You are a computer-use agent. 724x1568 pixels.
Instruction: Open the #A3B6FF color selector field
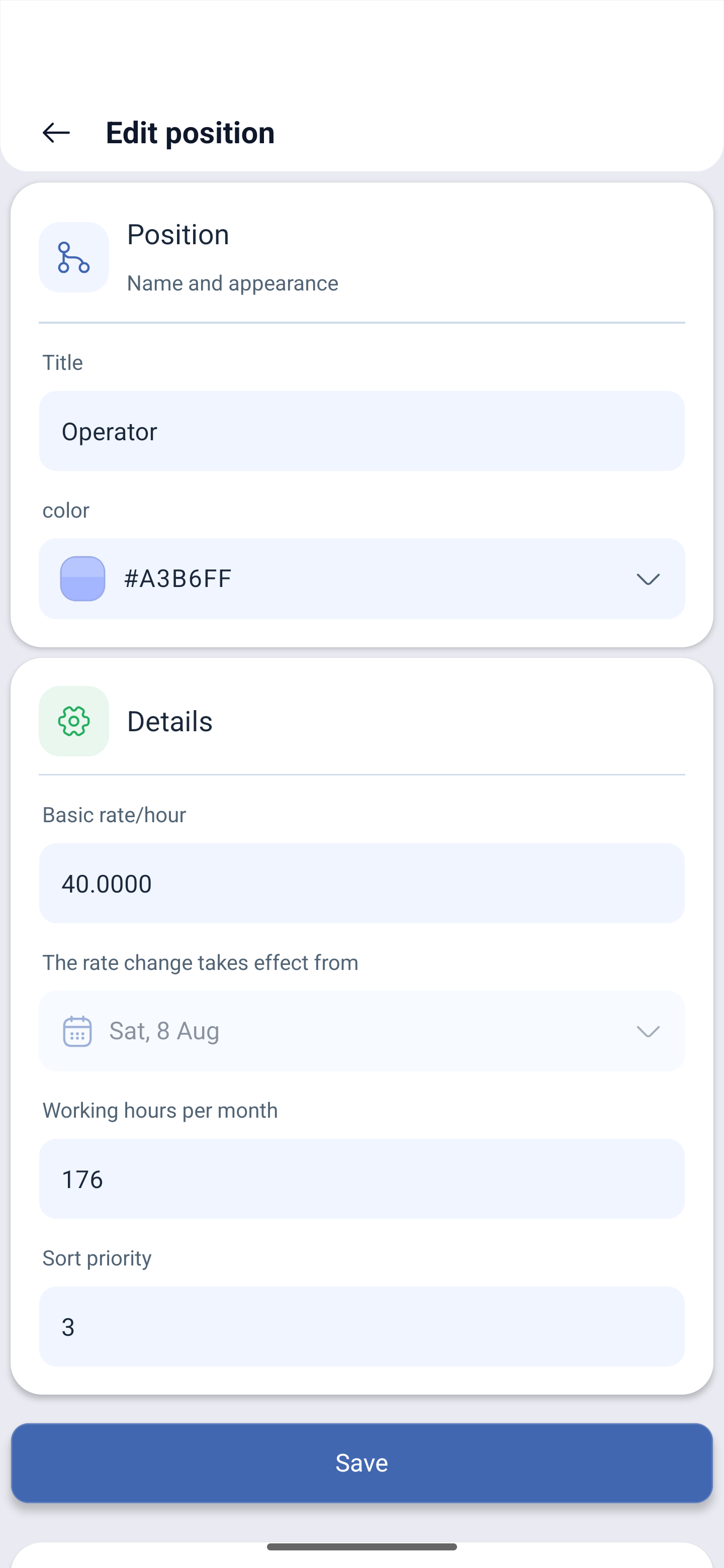[x=361, y=579]
